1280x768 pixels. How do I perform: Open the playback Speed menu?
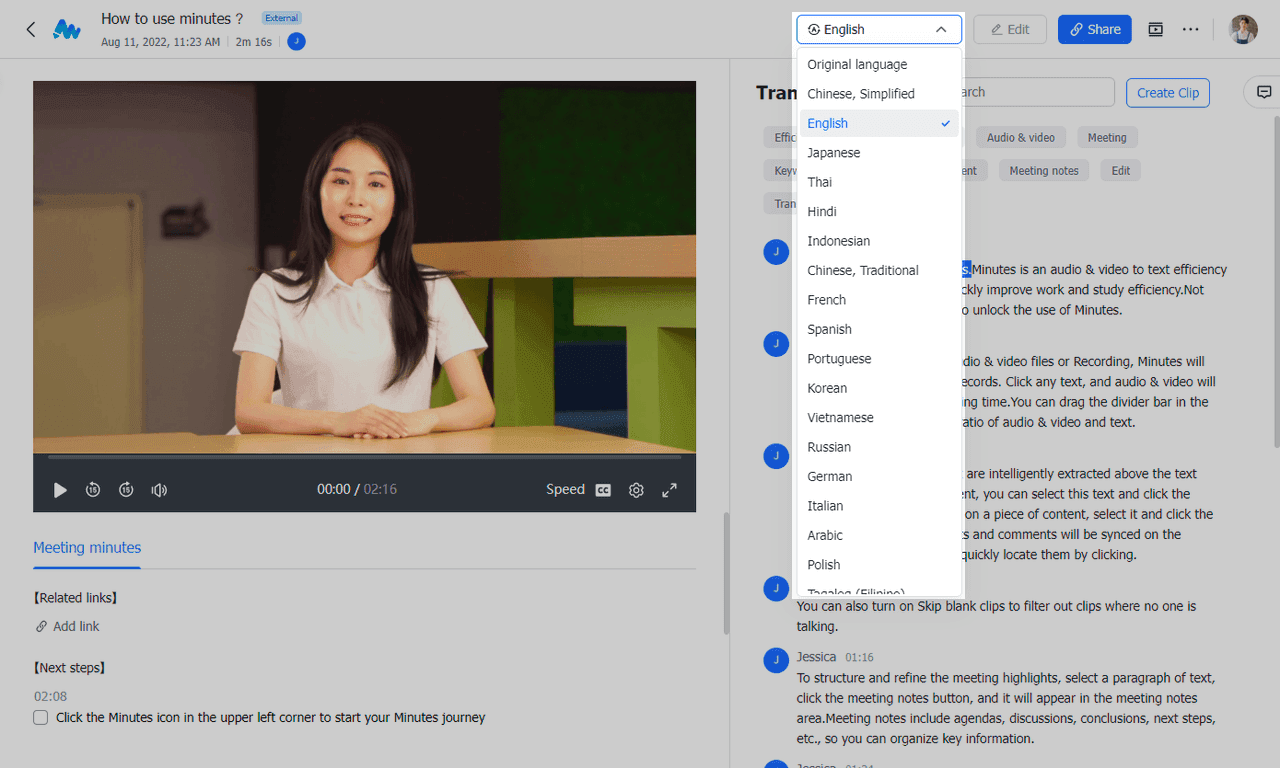tap(565, 490)
